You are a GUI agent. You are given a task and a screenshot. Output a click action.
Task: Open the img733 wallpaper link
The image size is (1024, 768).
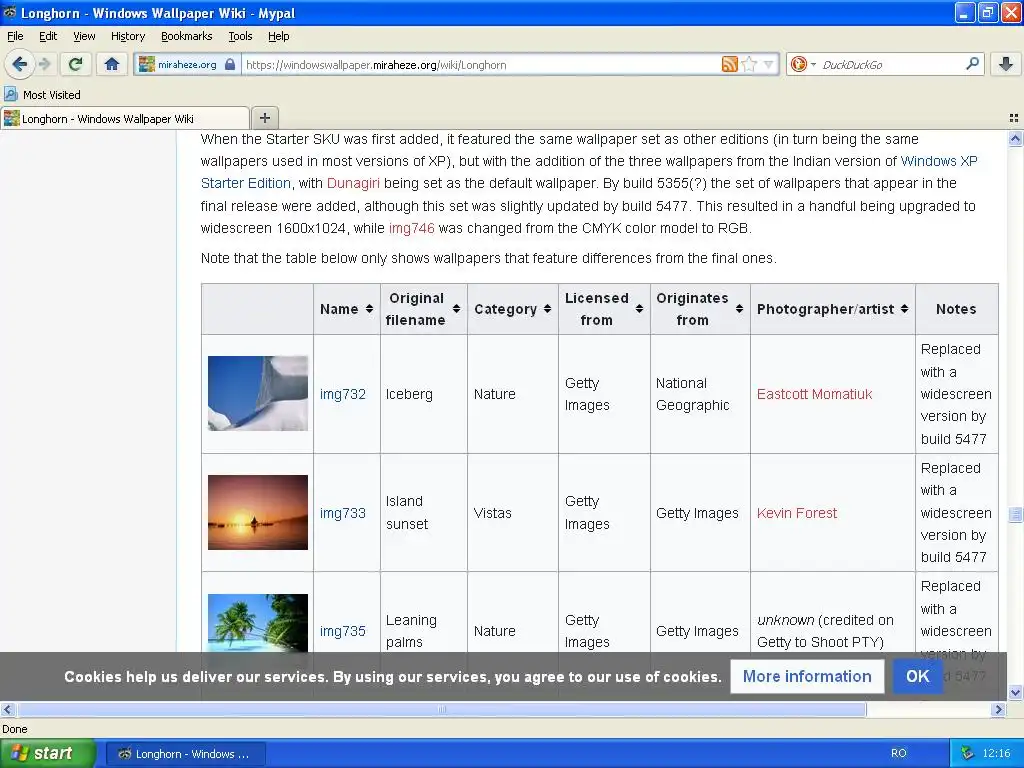pos(343,513)
